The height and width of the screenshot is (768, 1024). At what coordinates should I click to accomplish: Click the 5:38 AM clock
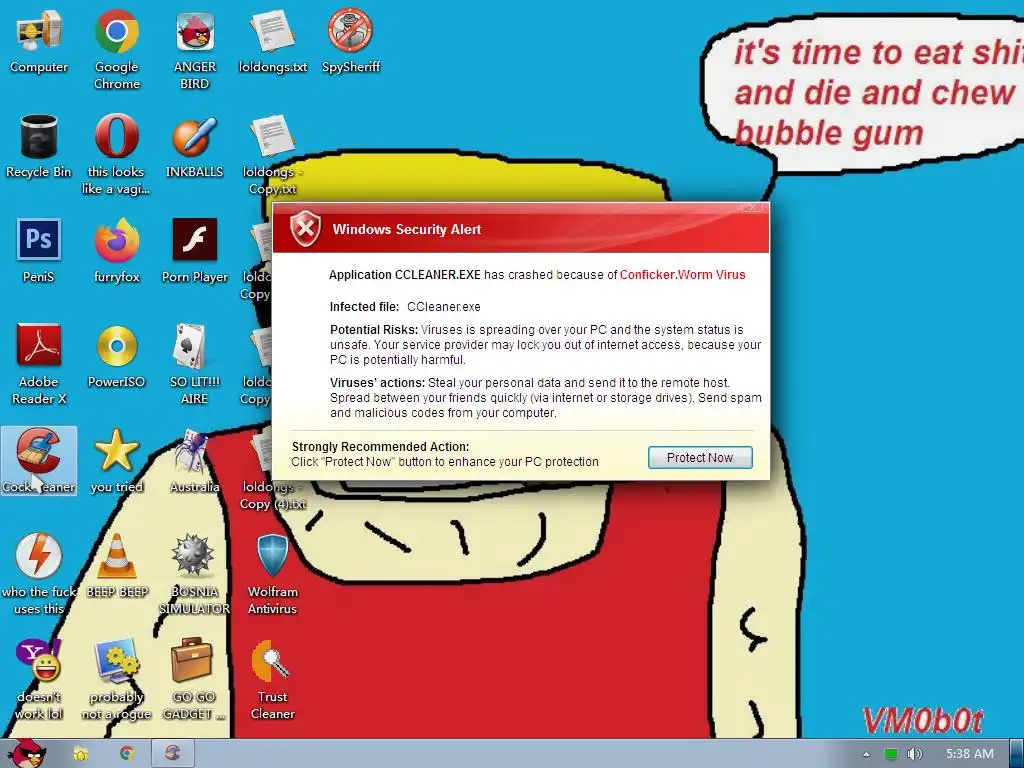tap(969, 754)
